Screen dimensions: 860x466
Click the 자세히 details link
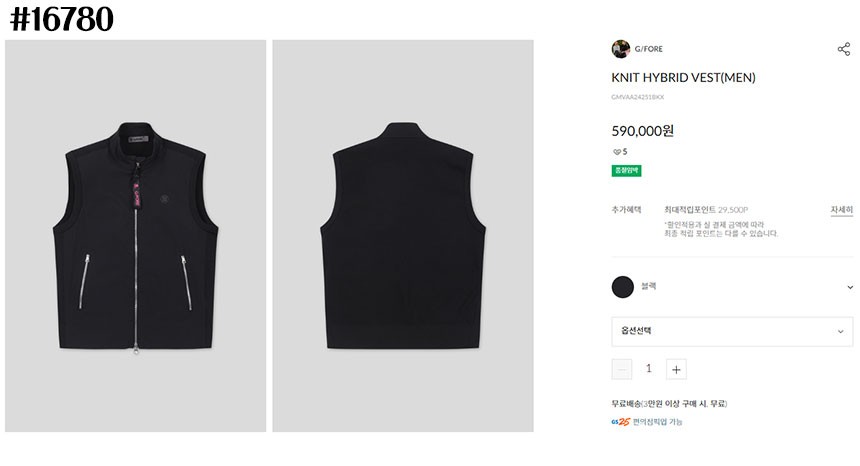(x=841, y=210)
